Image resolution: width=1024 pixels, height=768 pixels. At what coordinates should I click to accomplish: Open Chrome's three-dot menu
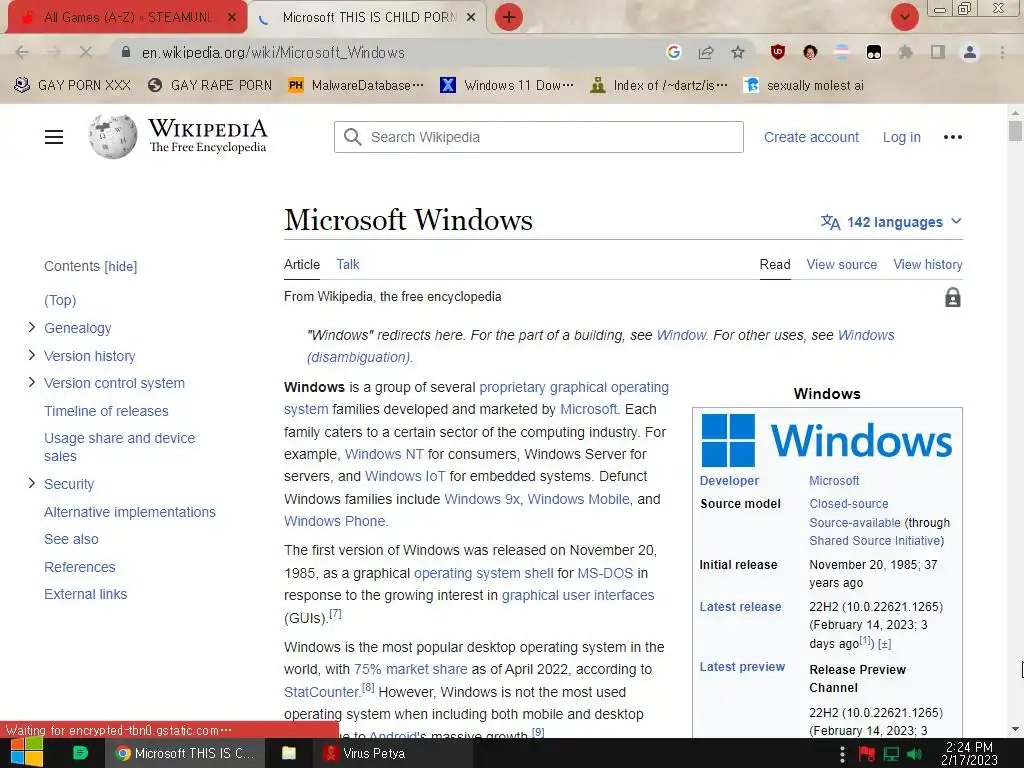point(1002,52)
